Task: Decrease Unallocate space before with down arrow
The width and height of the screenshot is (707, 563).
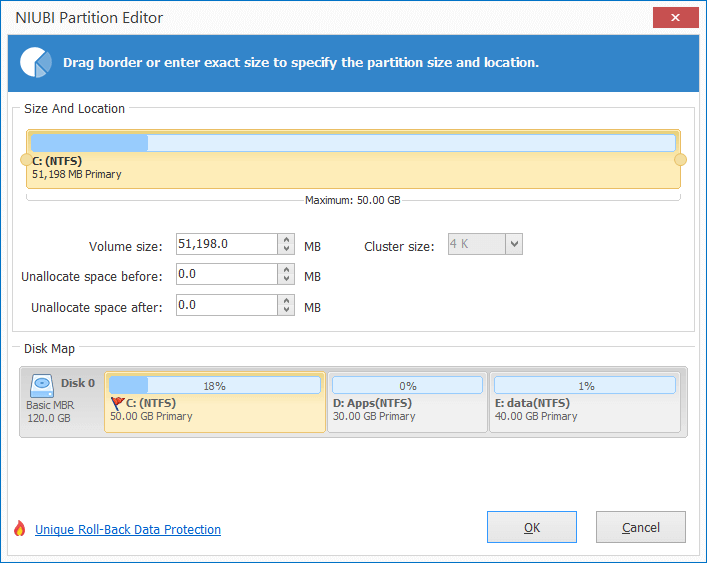Action: (286, 279)
